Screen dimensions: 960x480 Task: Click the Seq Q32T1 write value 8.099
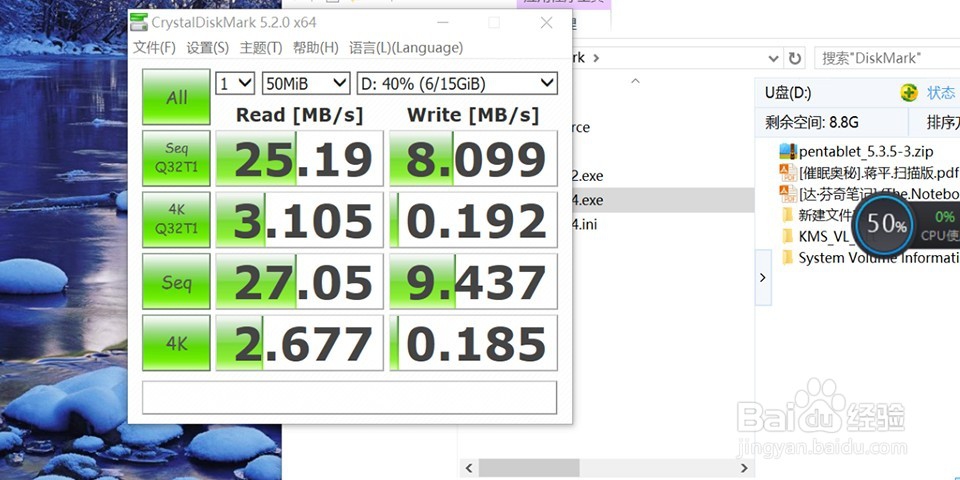[473, 158]
